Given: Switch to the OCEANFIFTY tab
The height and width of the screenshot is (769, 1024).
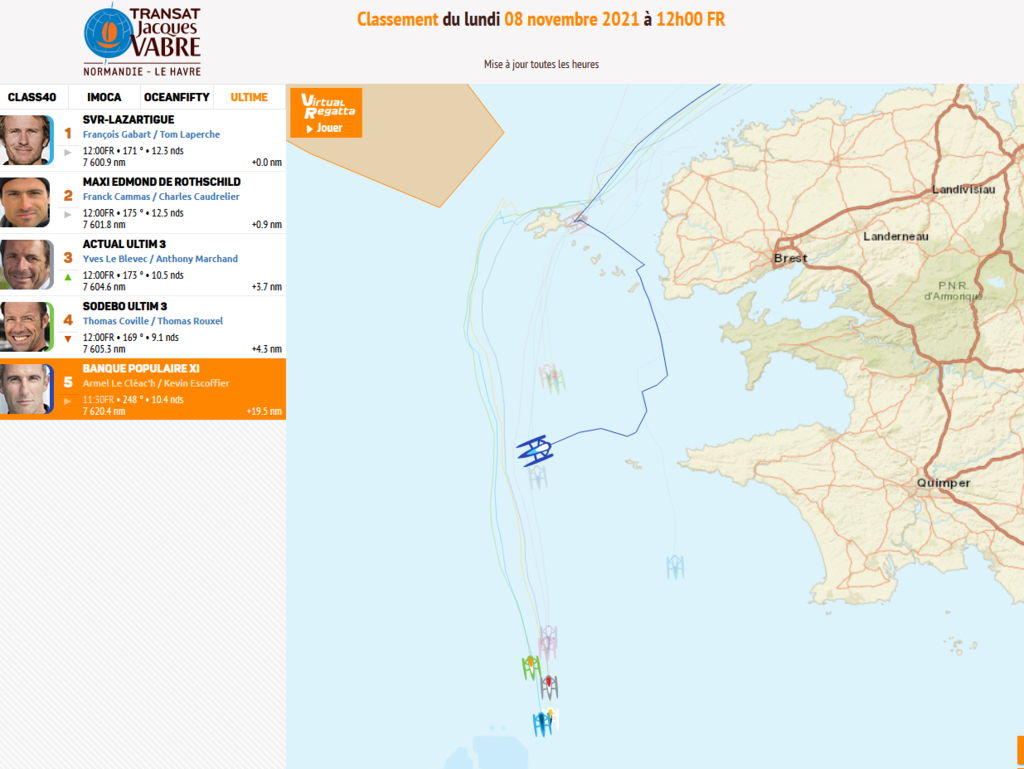Looking at the screenshot, I should 177,97.
